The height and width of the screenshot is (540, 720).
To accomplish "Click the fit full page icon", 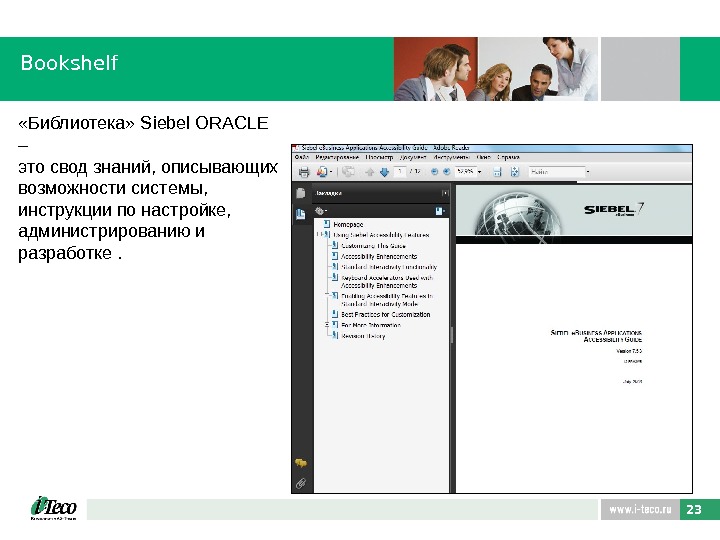I will [514, 172].
